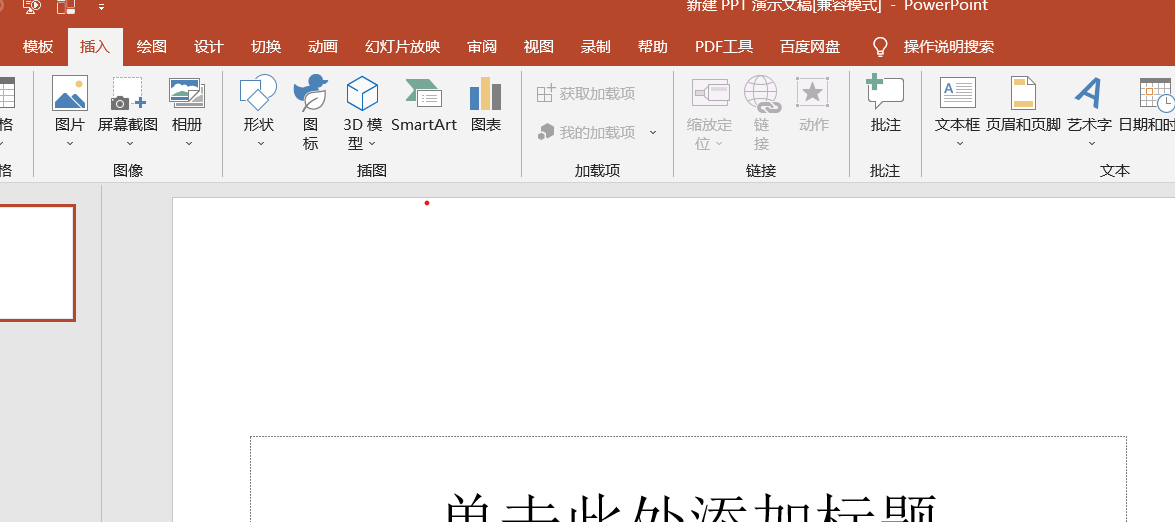Select the slide 1 thumbnail
The image size is (1175, 522).
coord(37,263)
